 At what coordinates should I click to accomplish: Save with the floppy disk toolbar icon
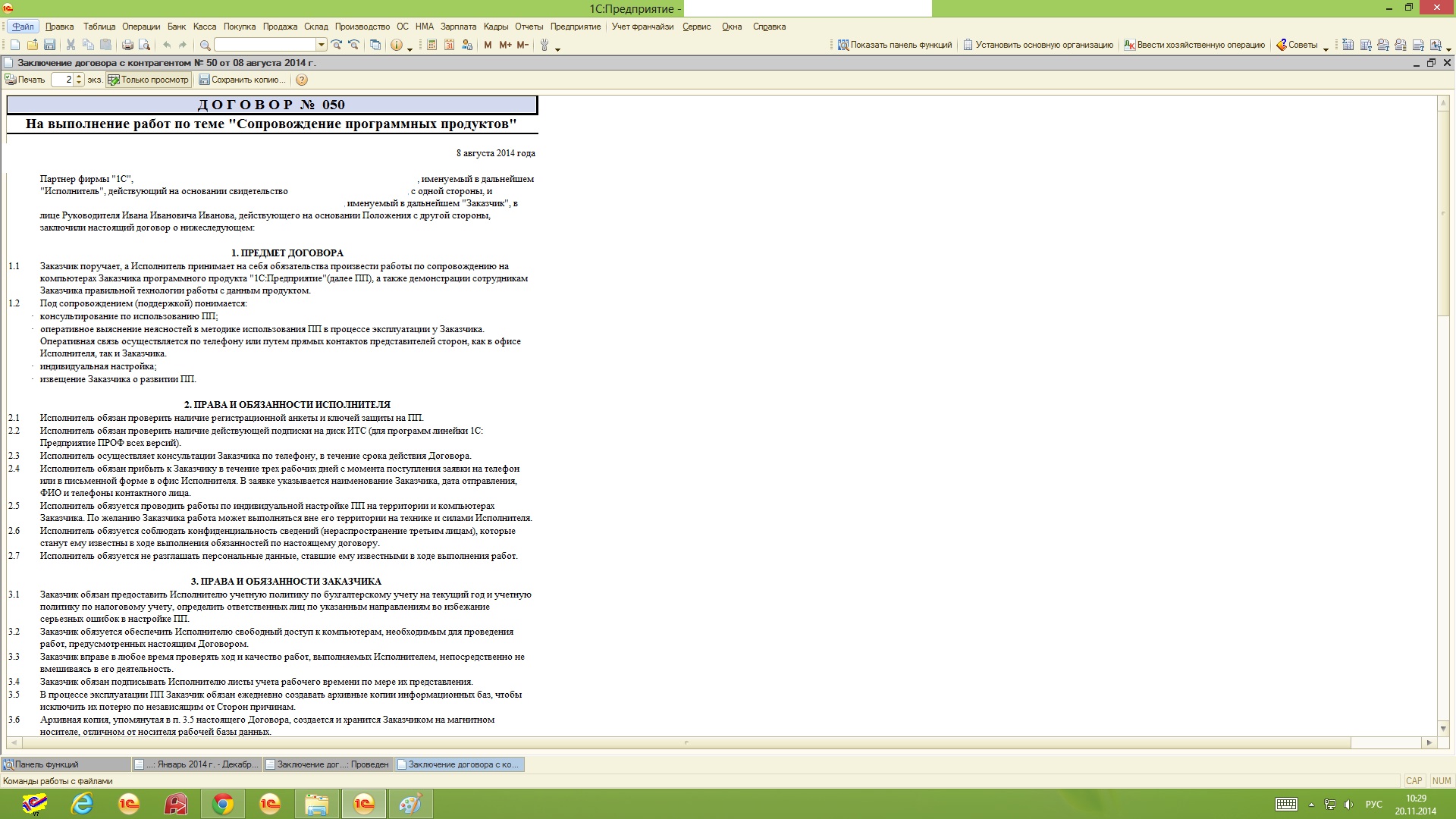(x=49, y=45)
